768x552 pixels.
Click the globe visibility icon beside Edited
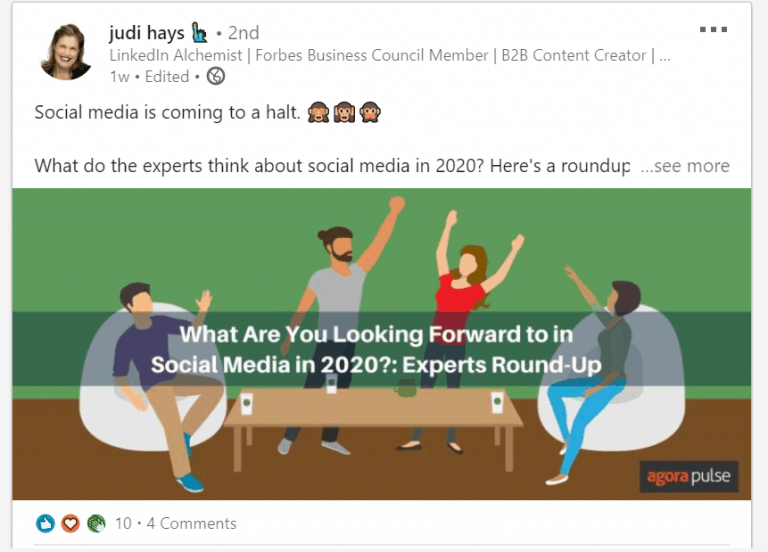click(215, 76)
